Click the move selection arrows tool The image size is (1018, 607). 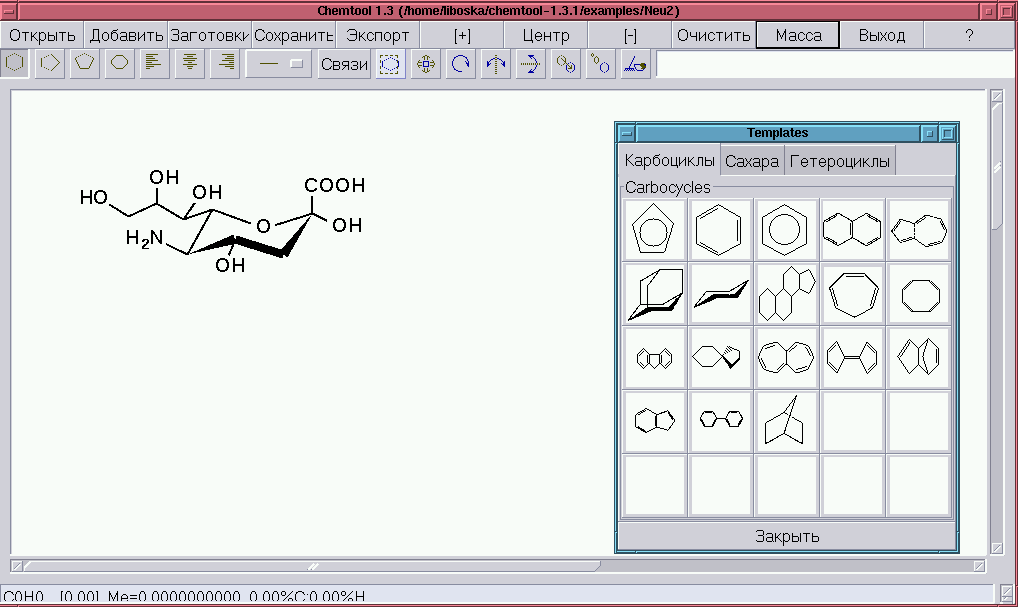click(x=425, y=64)
